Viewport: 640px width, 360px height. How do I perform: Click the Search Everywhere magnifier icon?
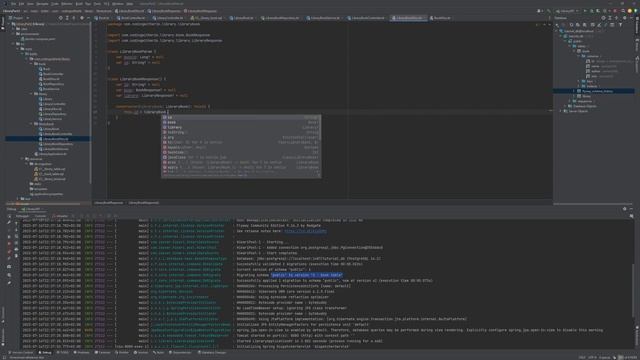click(x=623, y=11)
